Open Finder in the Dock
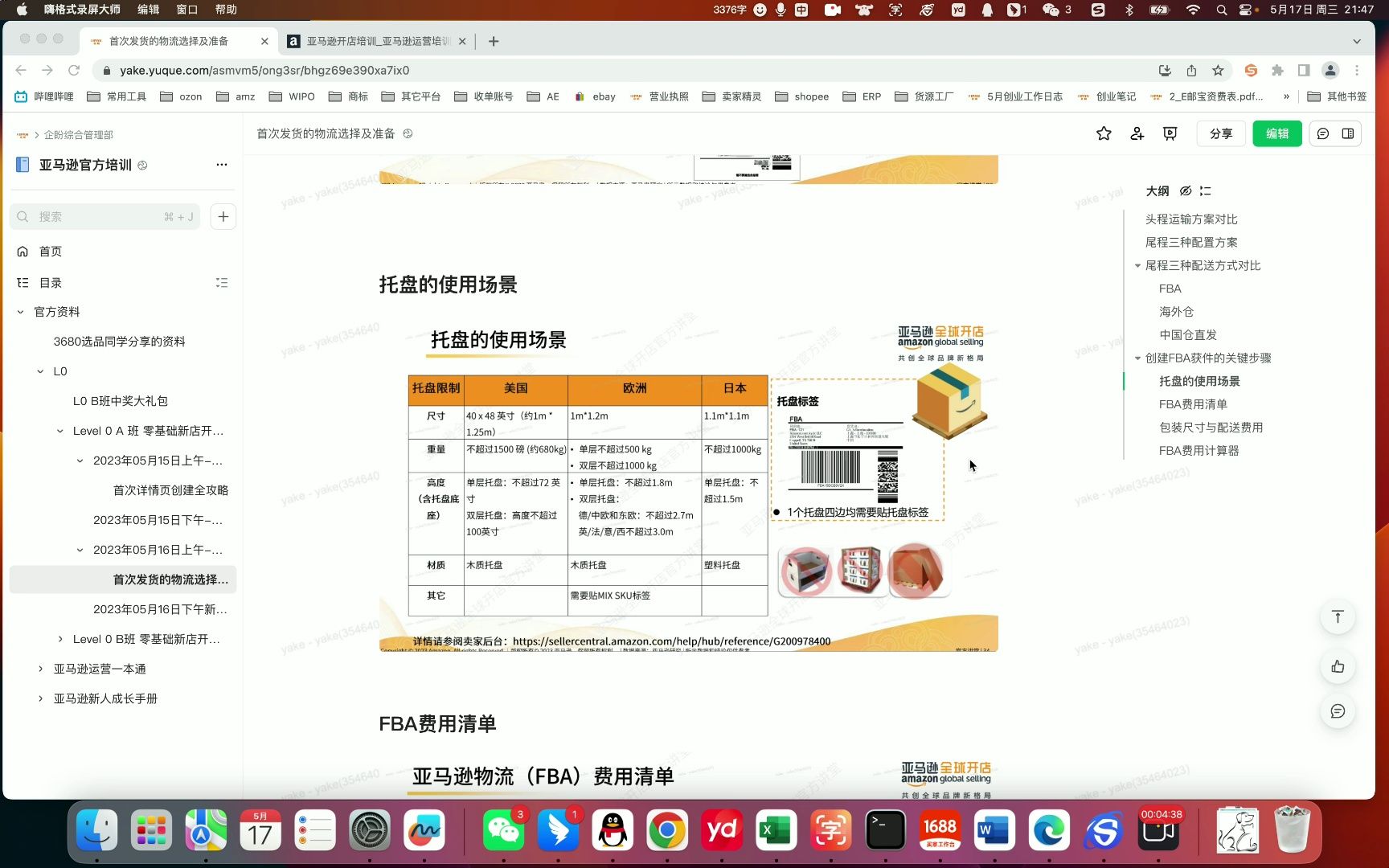Image resolution: width=1389 pixels, height=868 pixels. click(x=97, y=830)
